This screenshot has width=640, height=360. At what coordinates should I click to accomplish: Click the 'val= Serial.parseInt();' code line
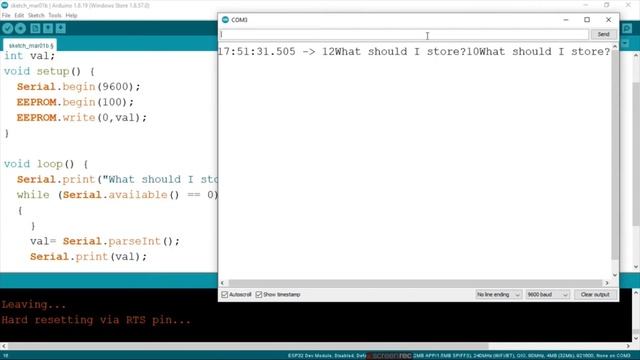(104, 241)
